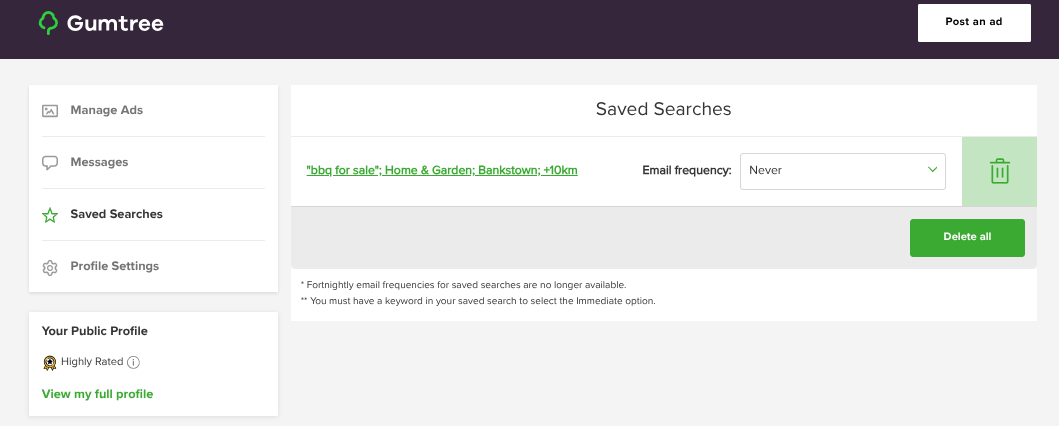Click the Gumtree tree logo icon

click(48, 23)
